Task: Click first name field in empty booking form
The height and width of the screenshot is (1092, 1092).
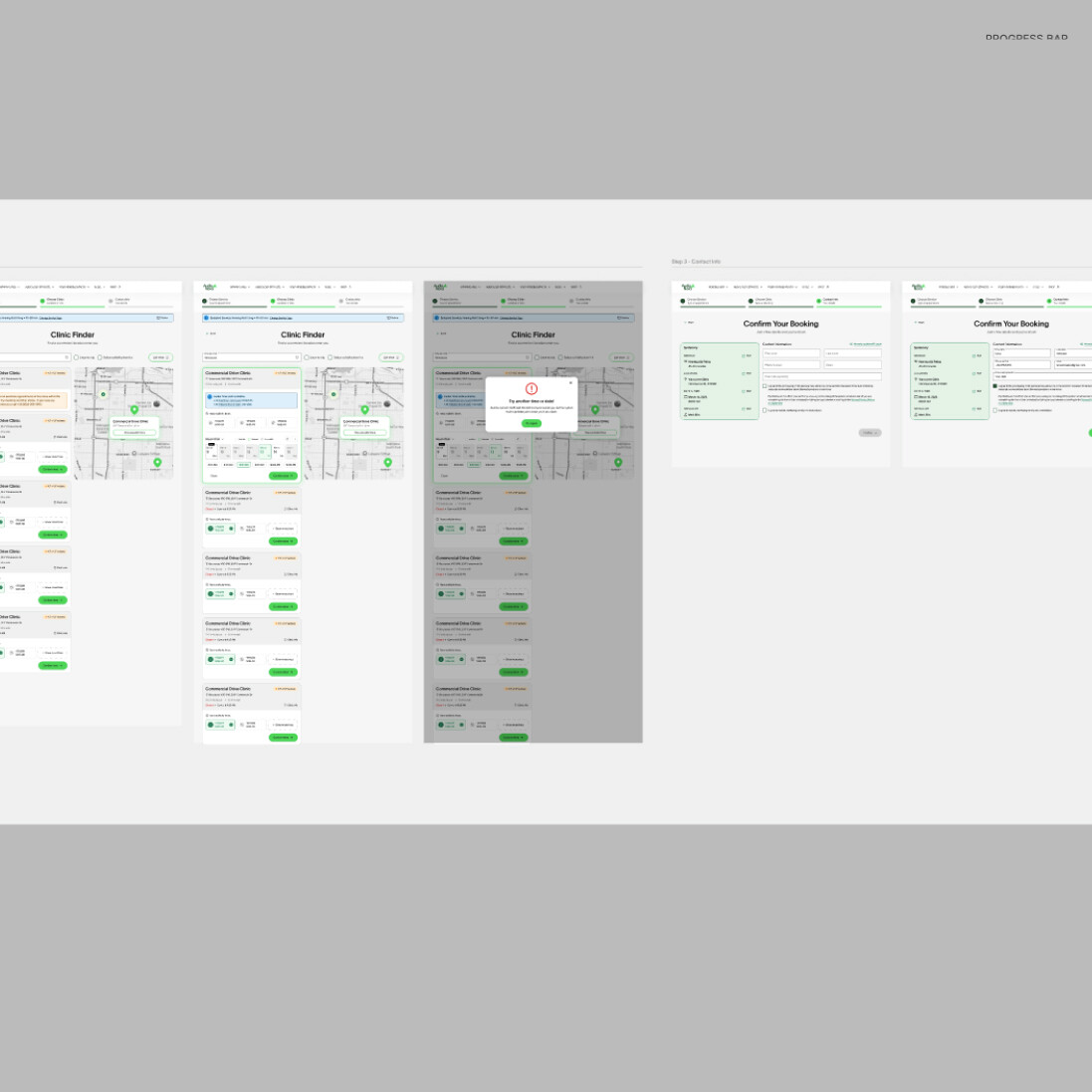Action: (791, 353)
